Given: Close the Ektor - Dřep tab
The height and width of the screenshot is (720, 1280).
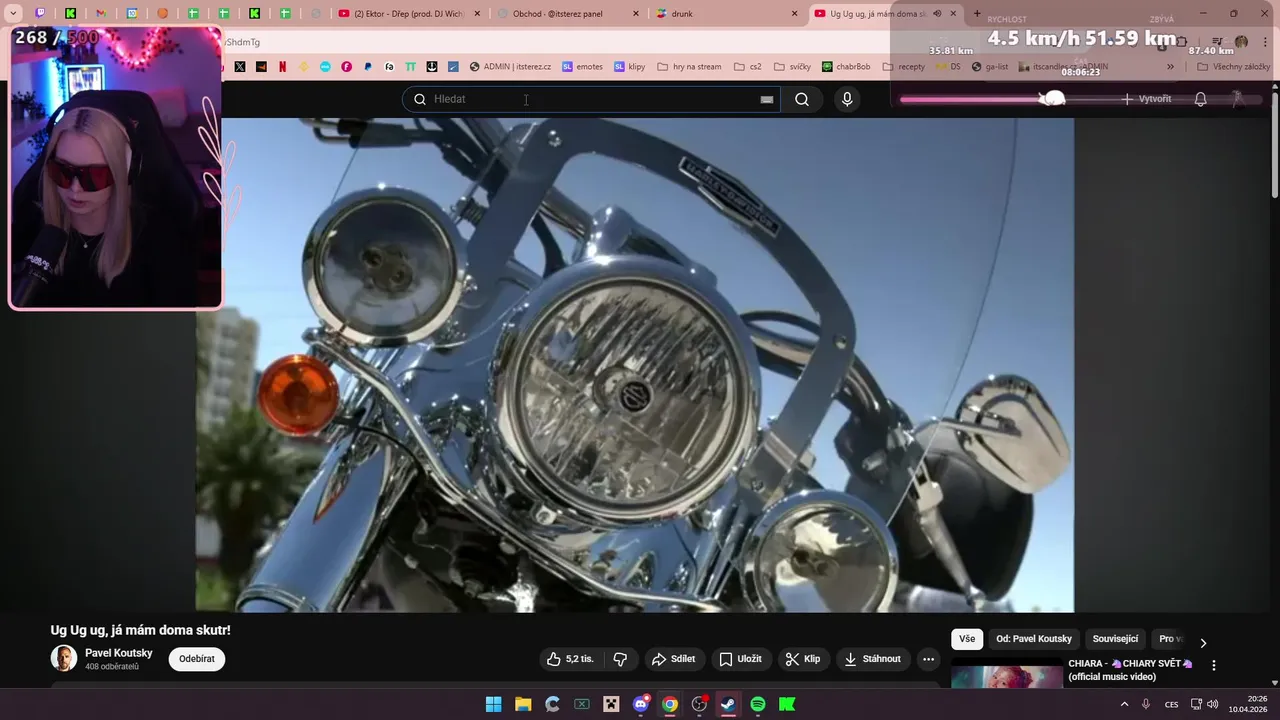Looking at the screenshot, I should click(477, 14).
